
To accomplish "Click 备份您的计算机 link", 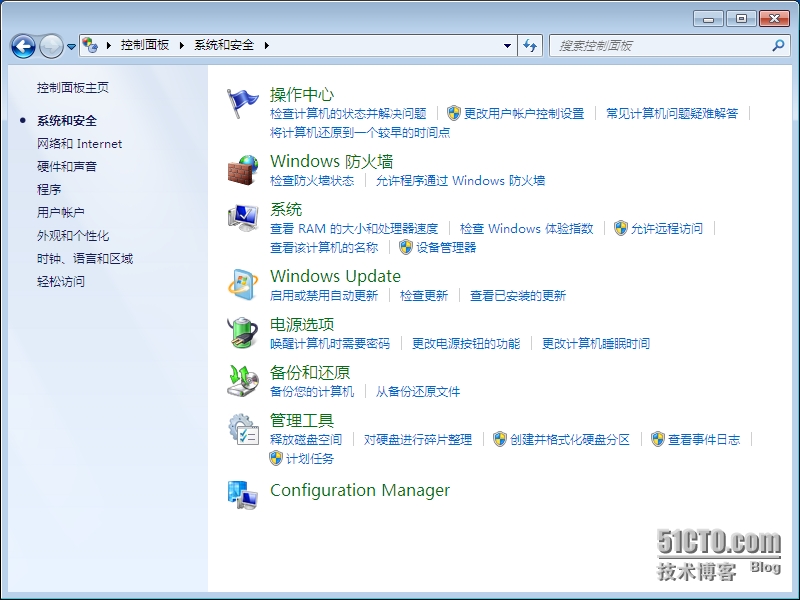I will tap(312, 391).
